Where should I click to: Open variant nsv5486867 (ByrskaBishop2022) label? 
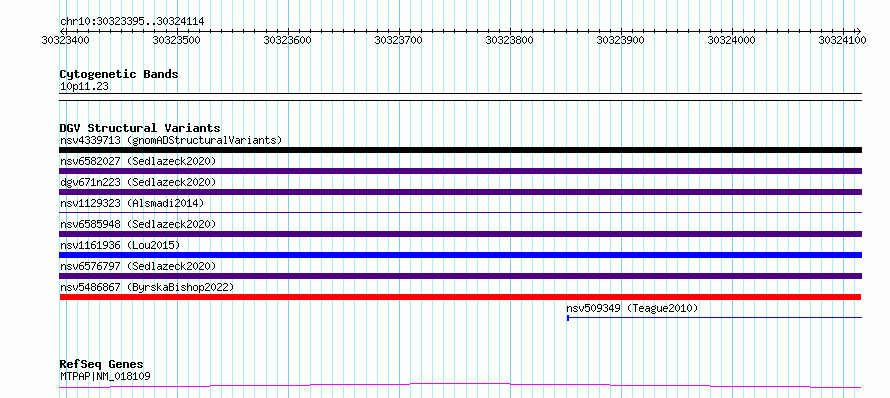[147, 287]
